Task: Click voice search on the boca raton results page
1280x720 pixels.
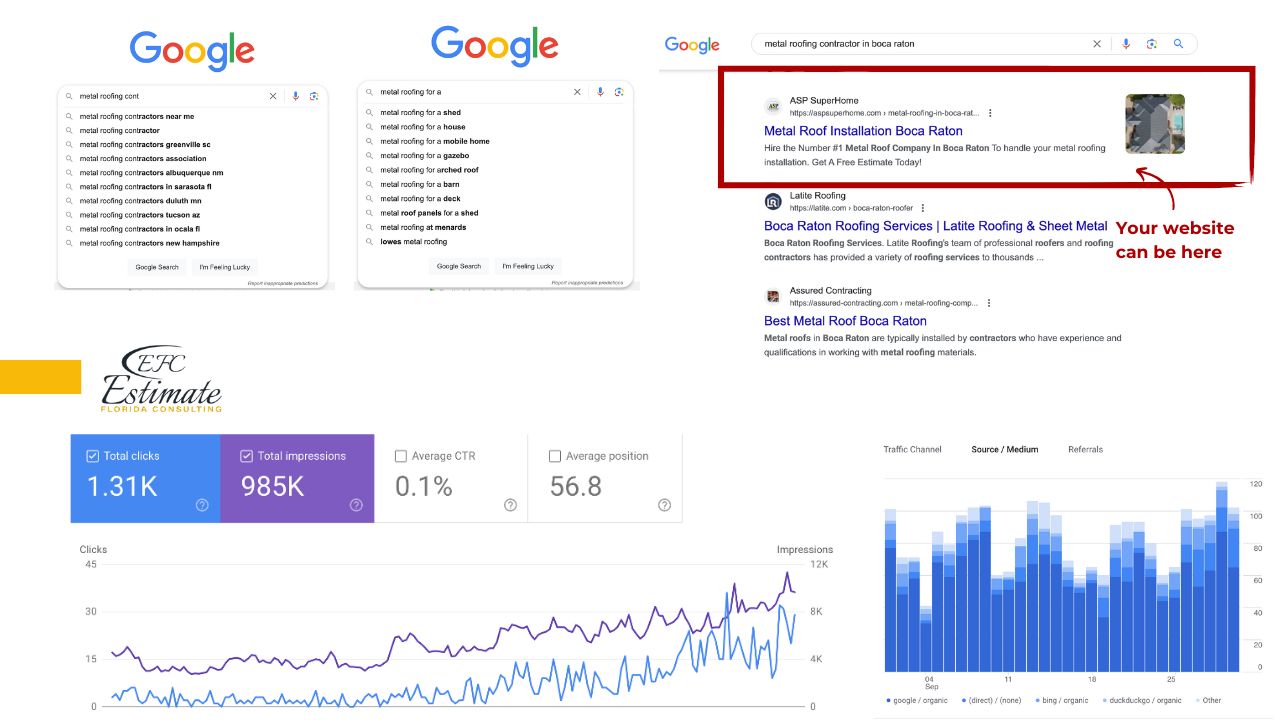Action: [1126, 44]
